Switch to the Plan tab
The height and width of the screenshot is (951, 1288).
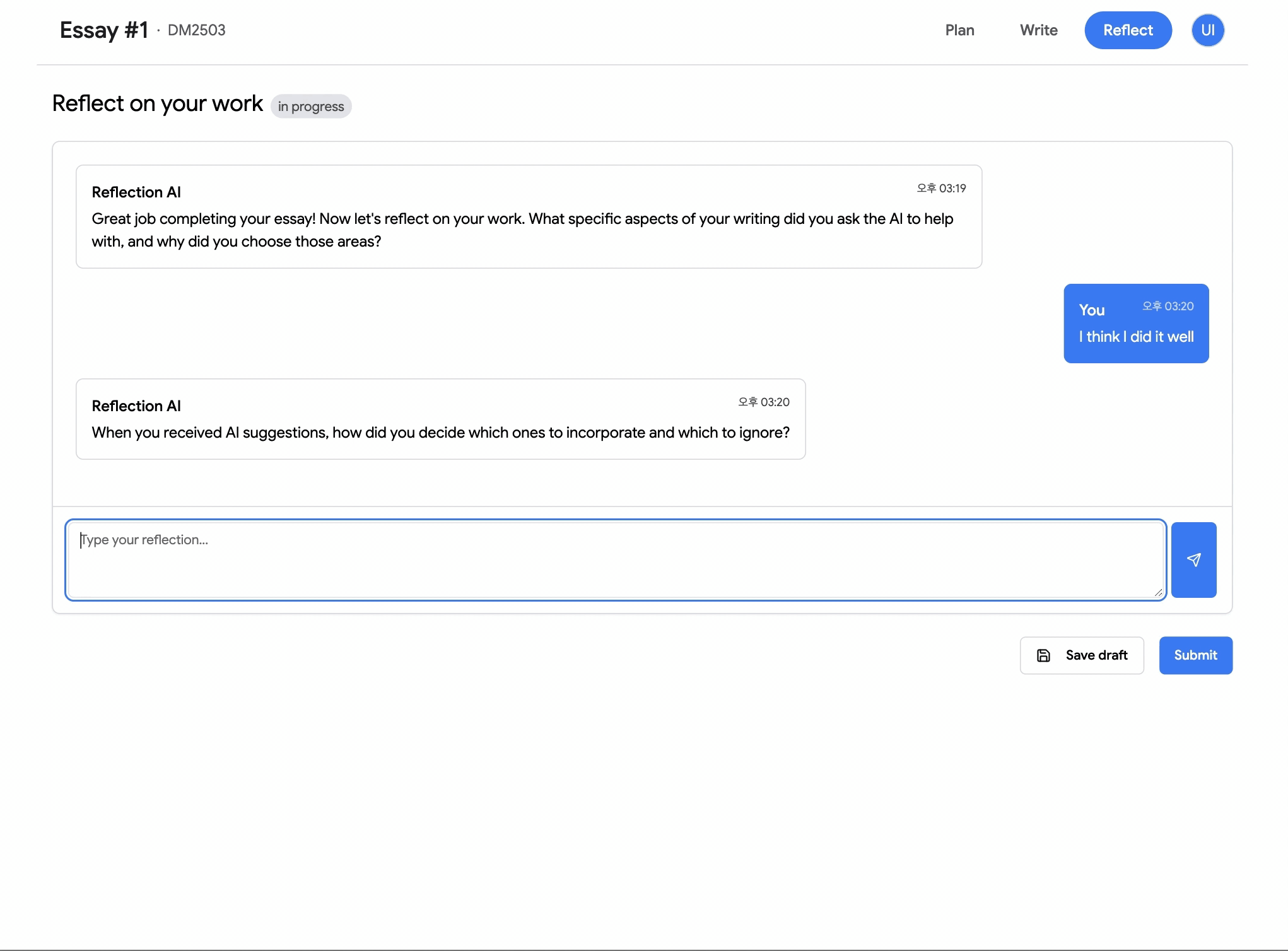(959, 30)
